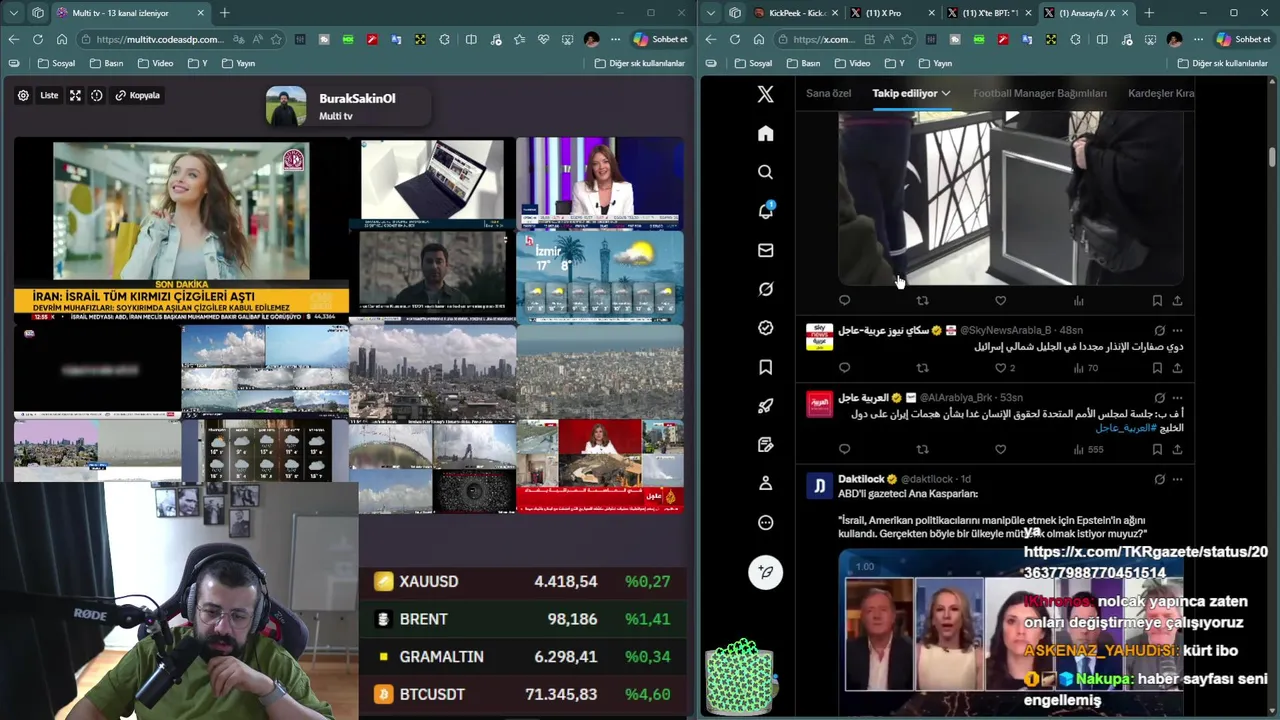The width and height of the screenshot is (1280, 720).
Task: Open Bookmarks in X sidebar
Action: click(765, 367)
